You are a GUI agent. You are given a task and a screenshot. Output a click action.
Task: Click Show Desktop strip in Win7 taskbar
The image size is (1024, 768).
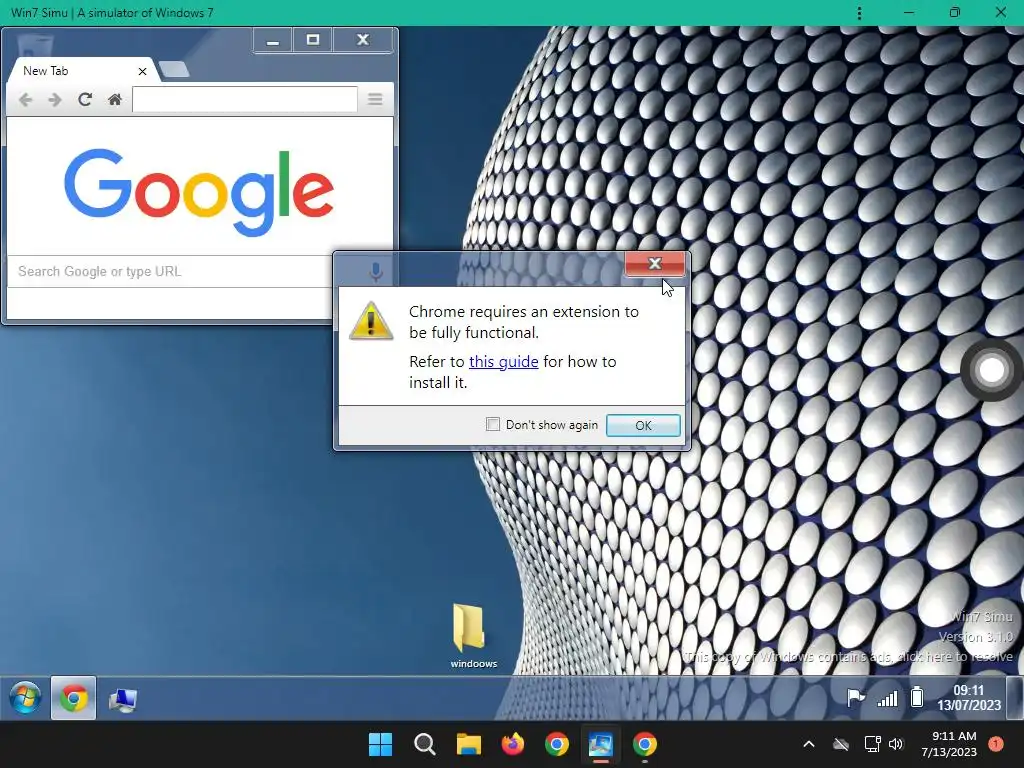point(1014,698)
